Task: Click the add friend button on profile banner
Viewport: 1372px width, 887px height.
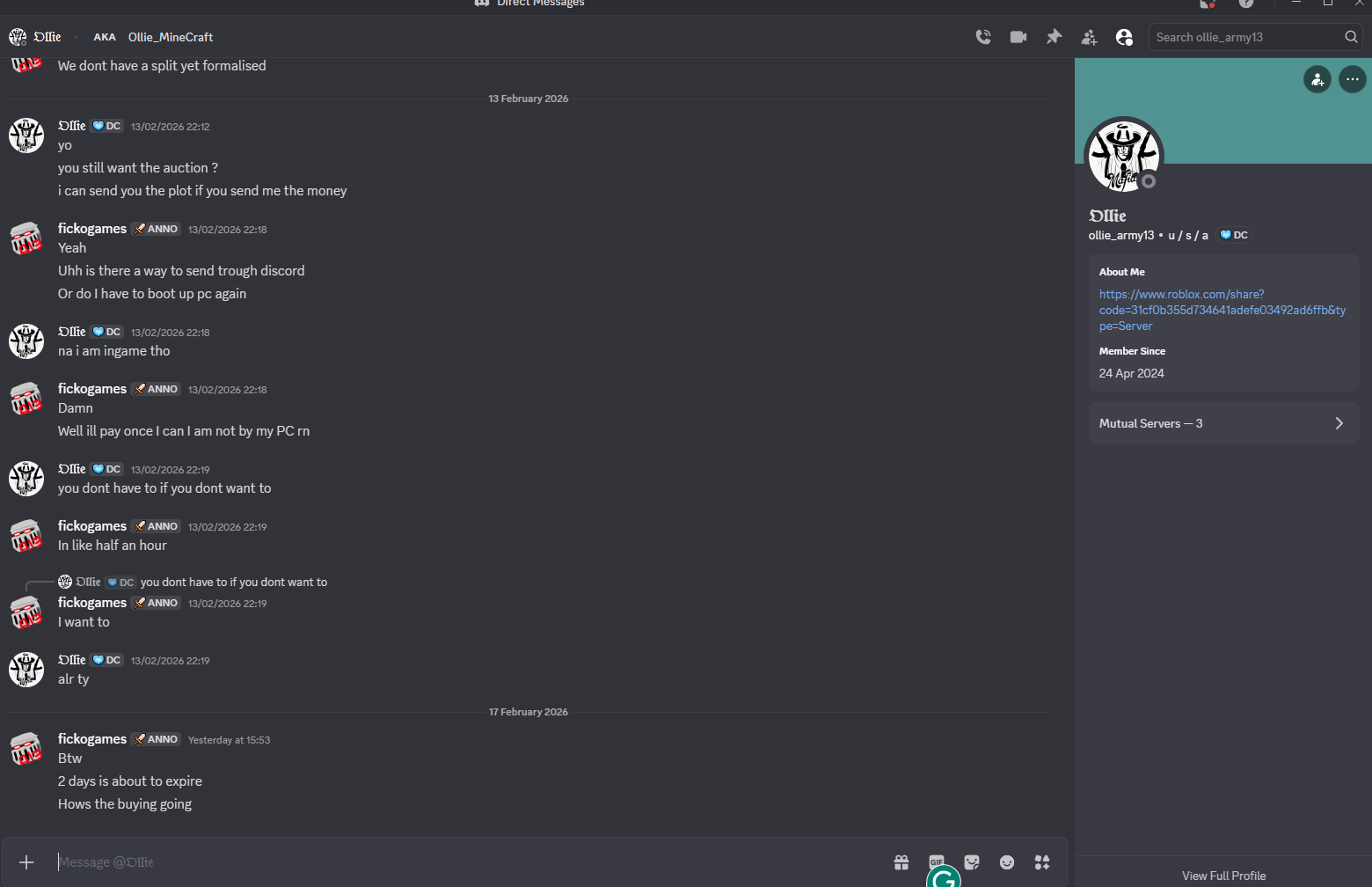Action: point(1317,79)
